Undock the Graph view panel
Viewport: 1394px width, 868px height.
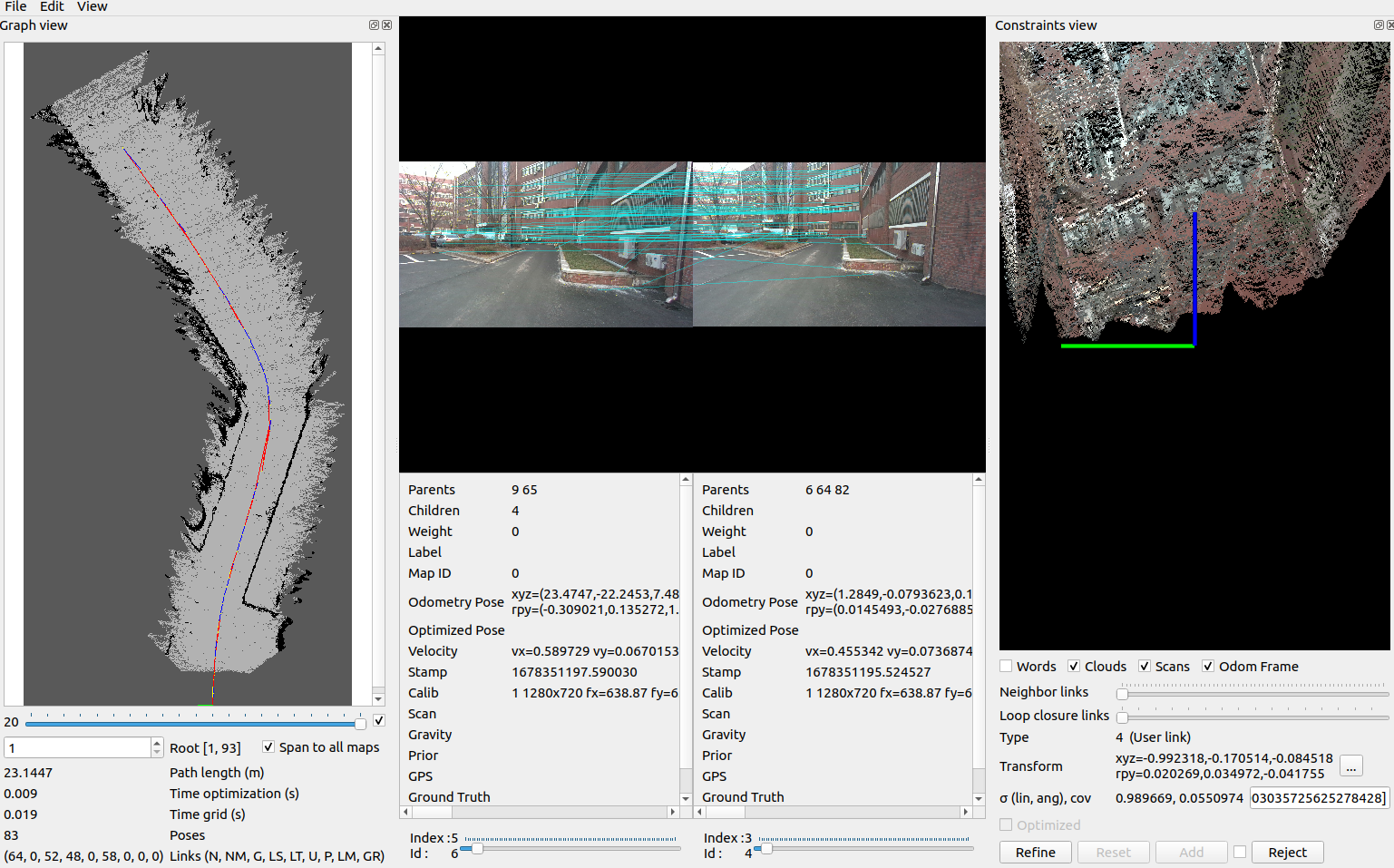click(374, 25)
